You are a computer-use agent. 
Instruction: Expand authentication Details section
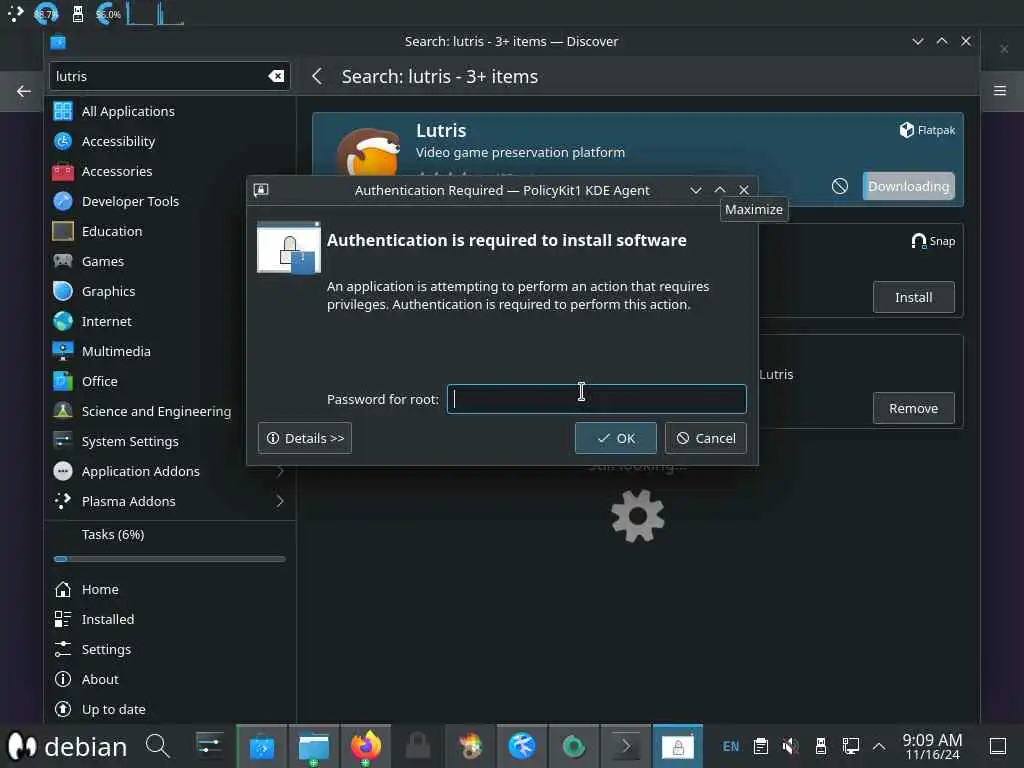(305, 438)
